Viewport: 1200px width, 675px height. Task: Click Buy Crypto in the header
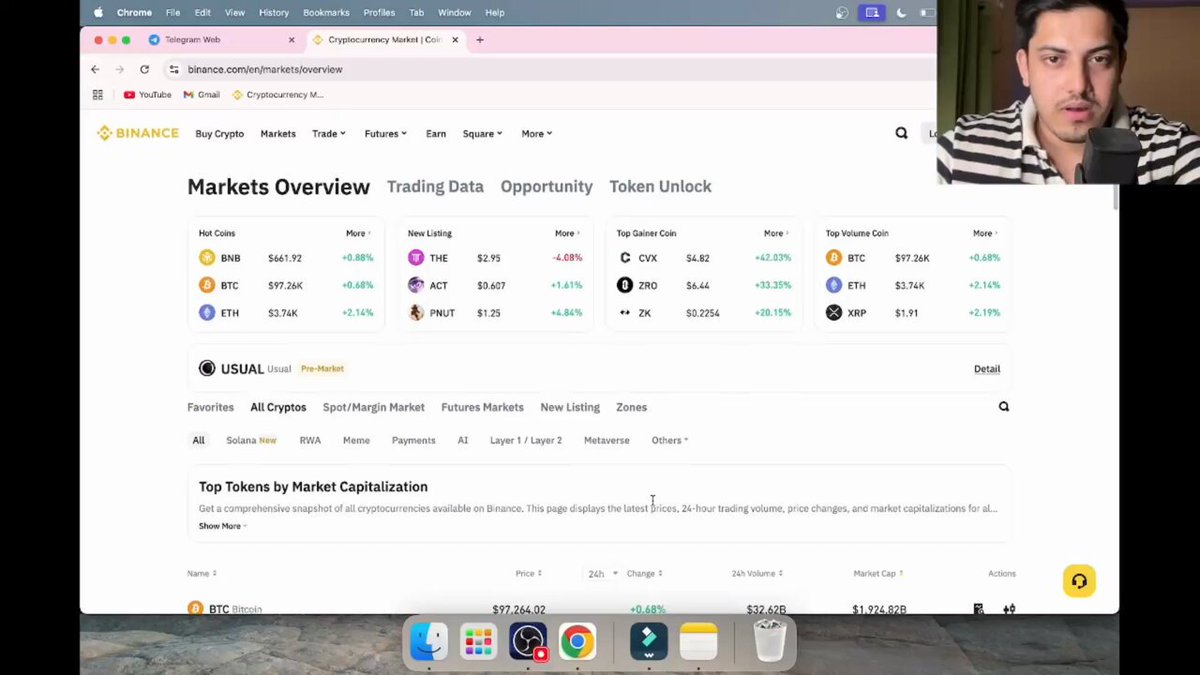coord(219,133)
